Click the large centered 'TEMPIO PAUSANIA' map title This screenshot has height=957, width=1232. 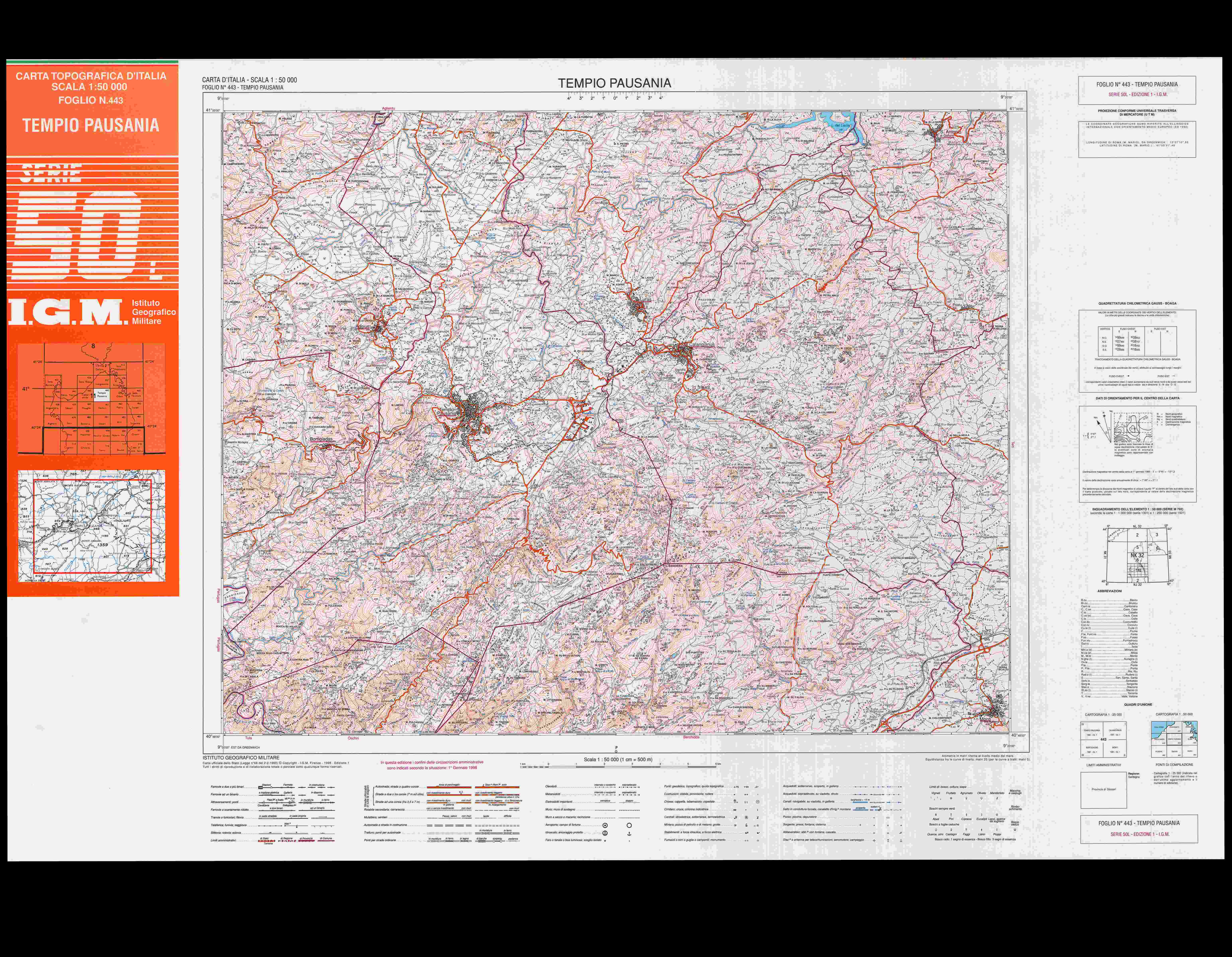pyautogui.click(x=614, y=83)
